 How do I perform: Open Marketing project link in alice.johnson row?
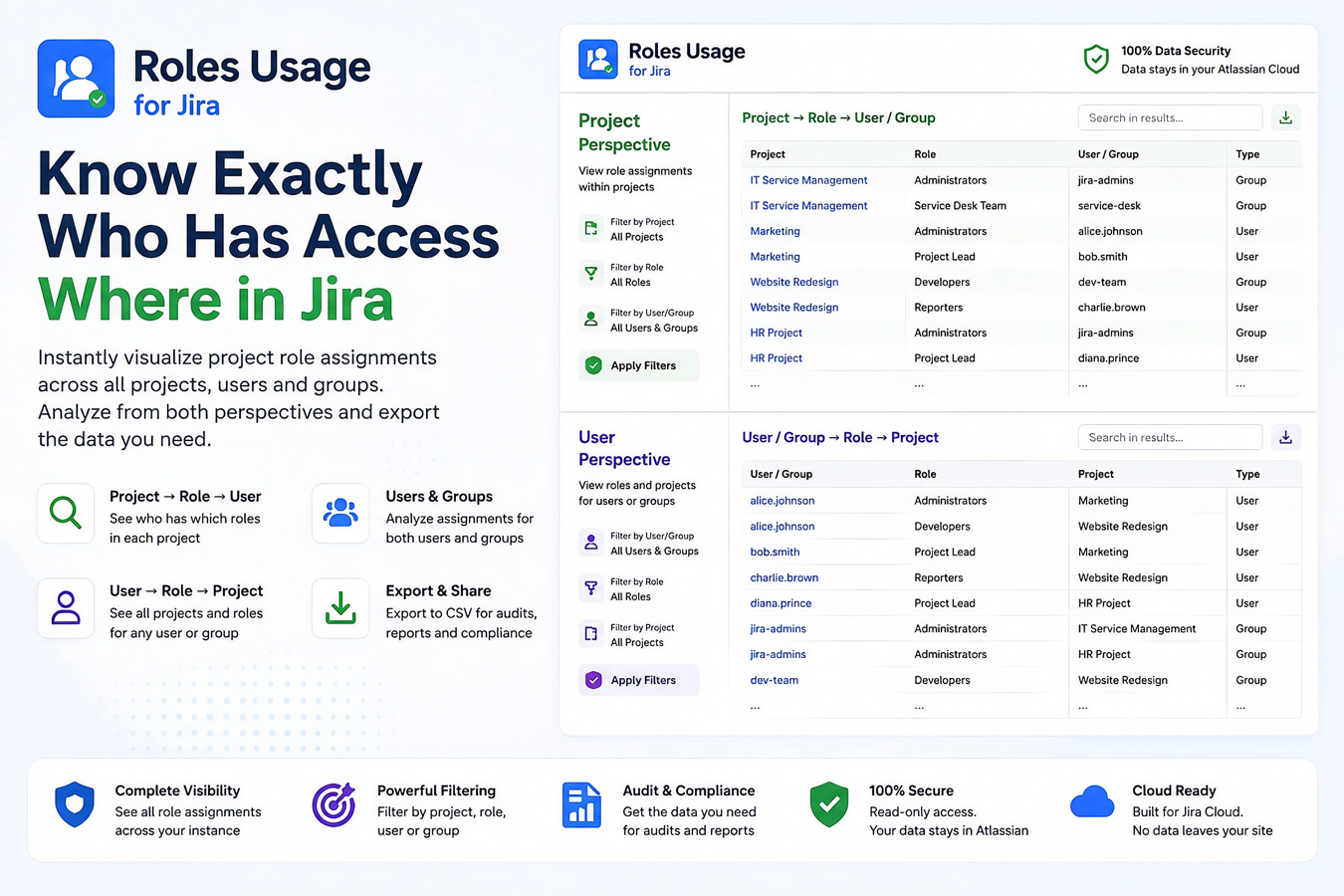(775, 231)
